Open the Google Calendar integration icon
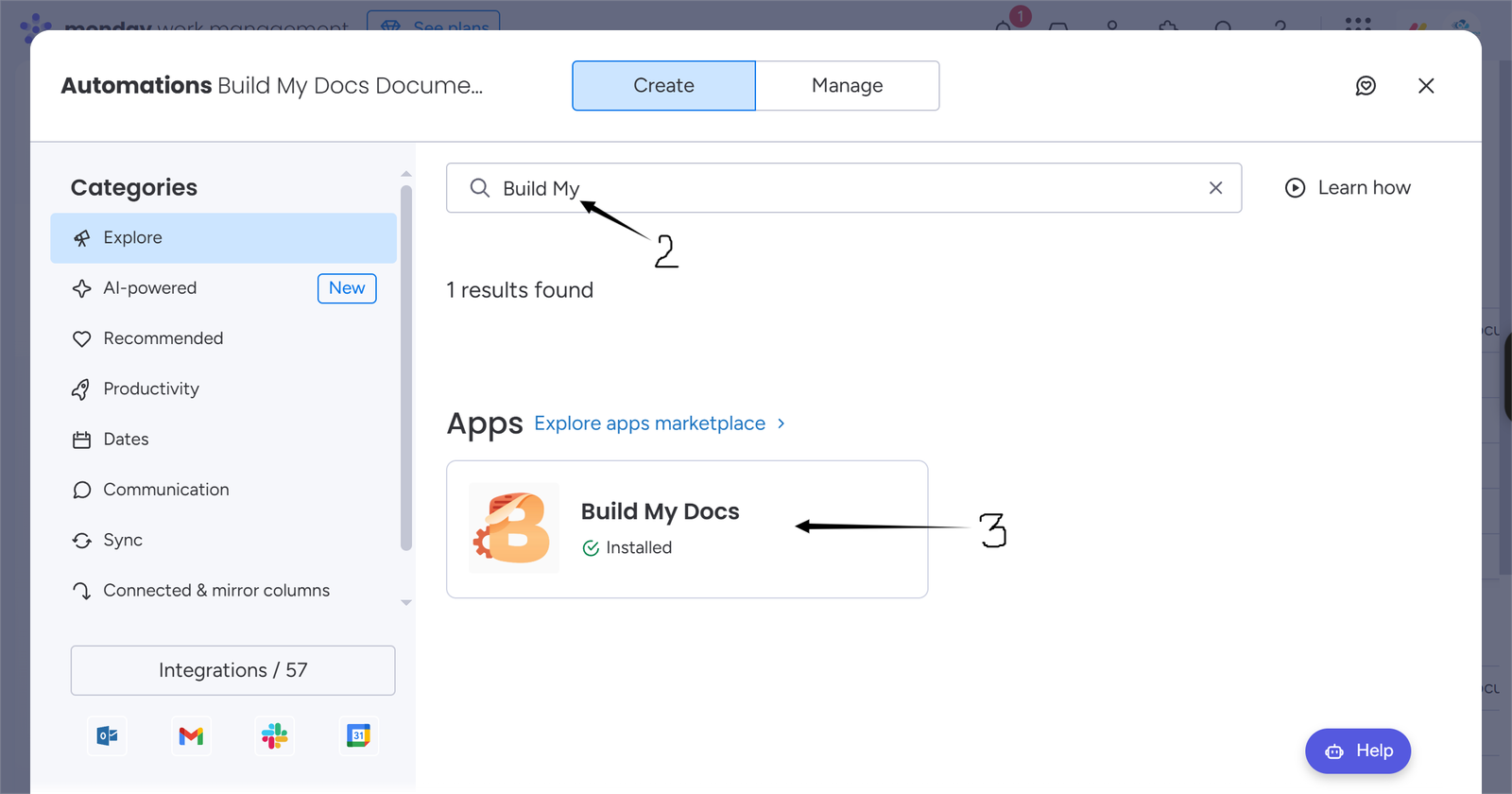1512x794 pixels. click(x=358, y=735)
